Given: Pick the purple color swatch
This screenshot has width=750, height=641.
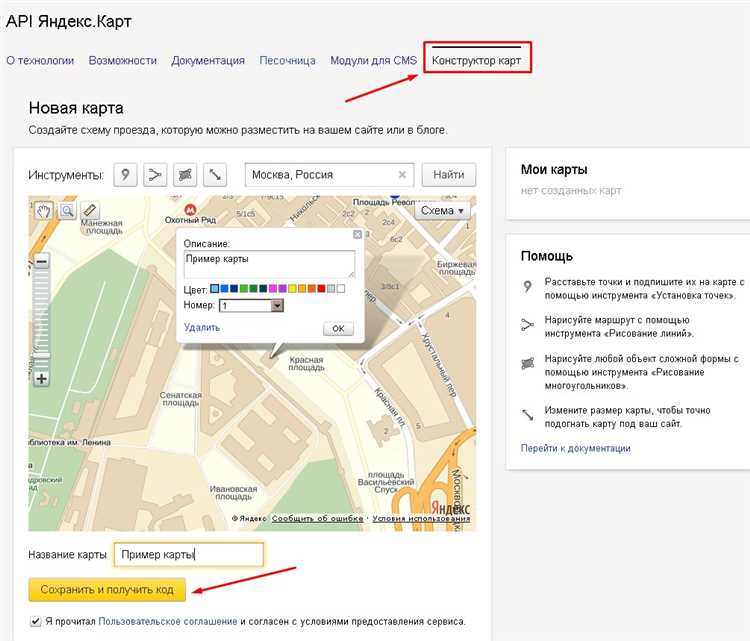Looking at the screenshot, I should (x=283, y=288).
